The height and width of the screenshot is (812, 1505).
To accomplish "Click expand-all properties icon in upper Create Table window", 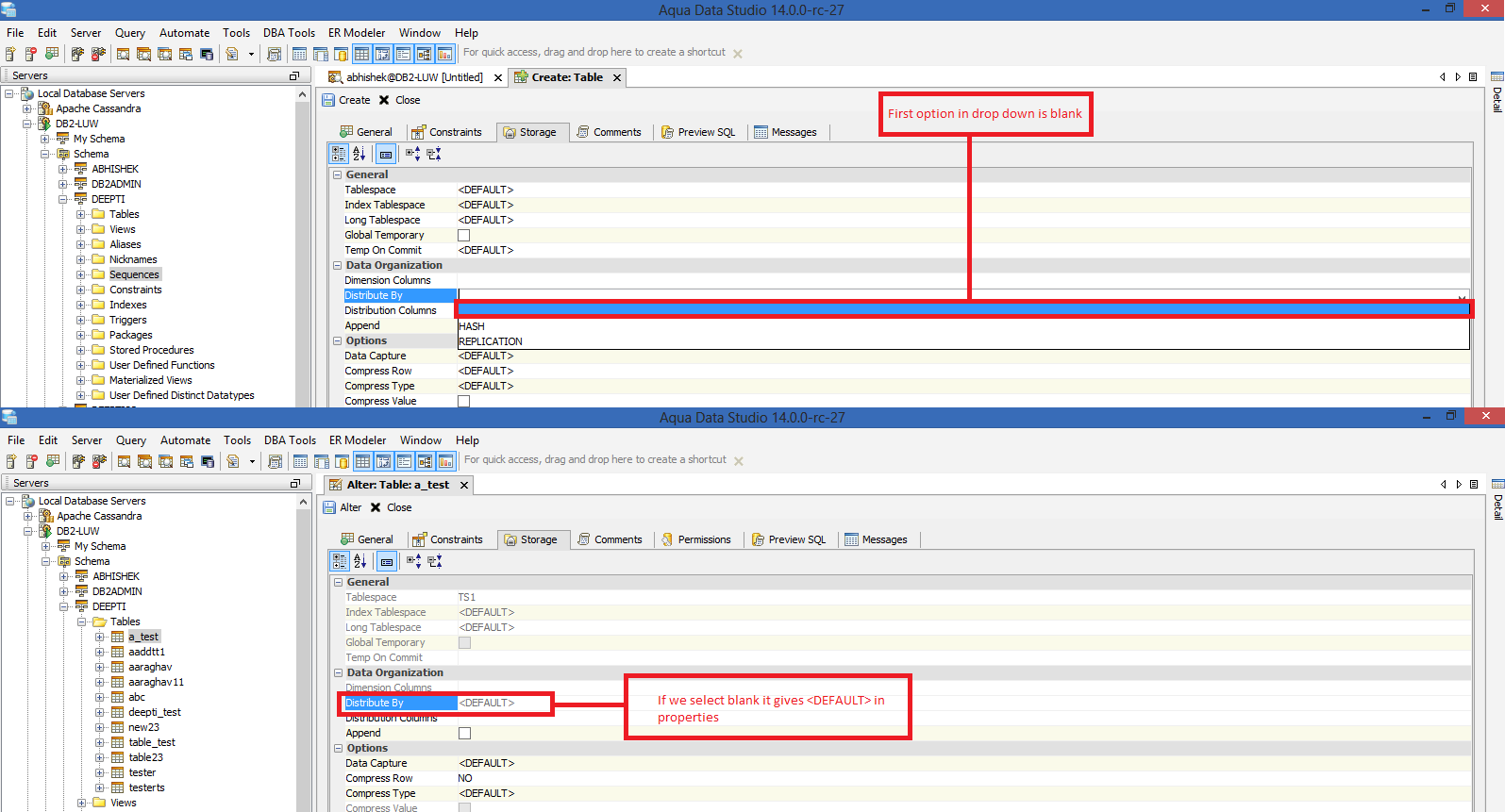I will tap(413, 154).
